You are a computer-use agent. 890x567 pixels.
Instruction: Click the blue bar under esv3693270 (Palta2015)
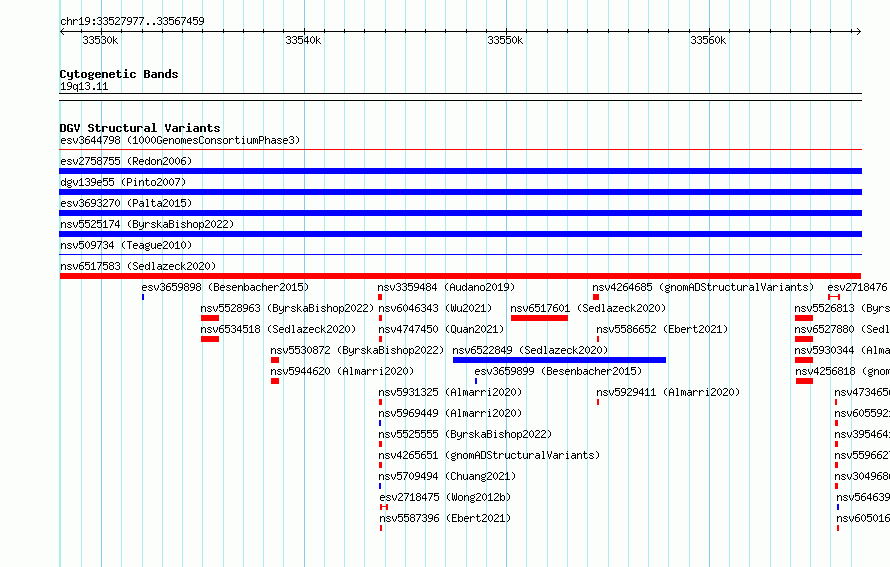coord(460,213)
